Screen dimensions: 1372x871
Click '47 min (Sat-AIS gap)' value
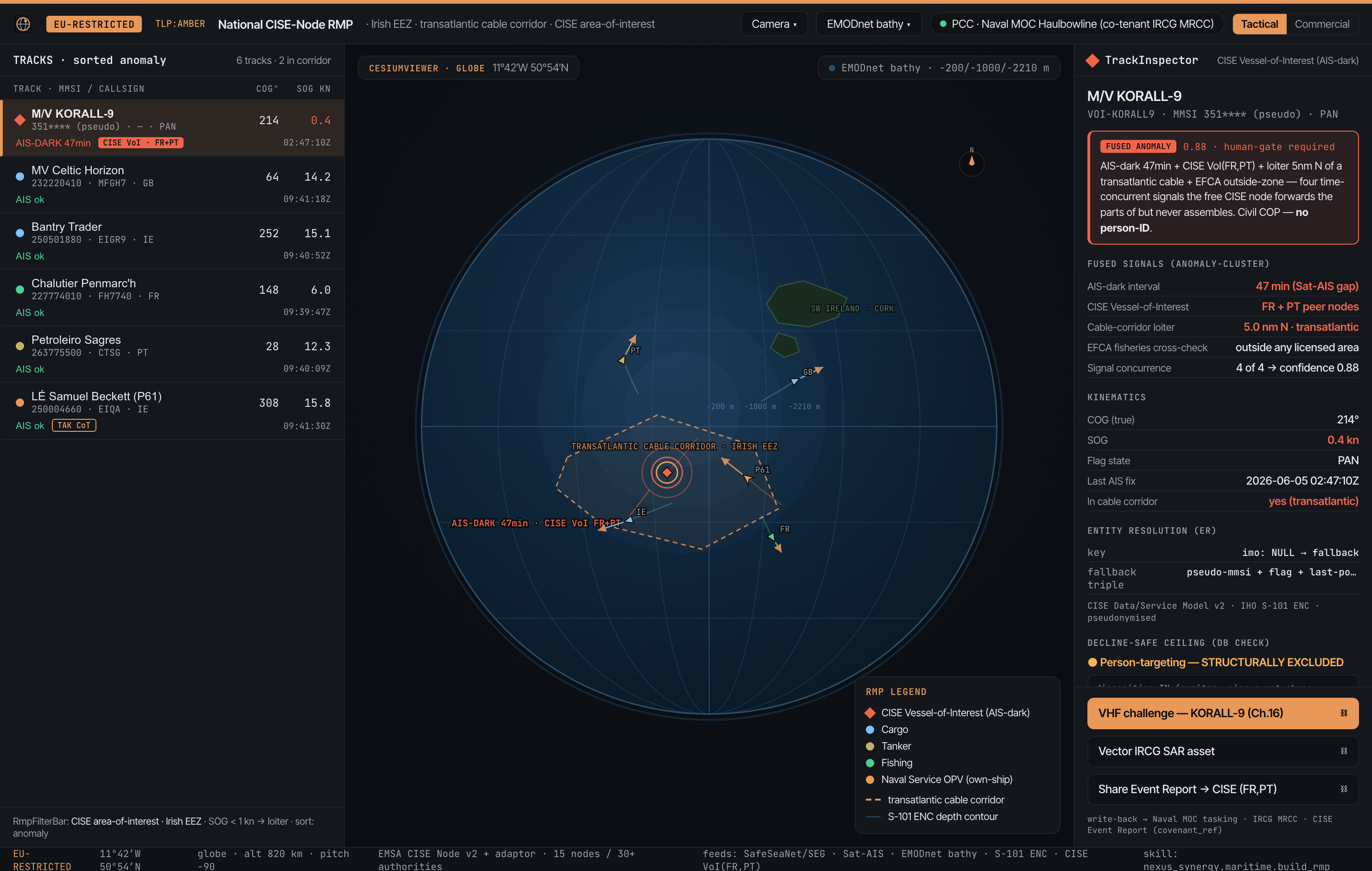pos(1307,286)
